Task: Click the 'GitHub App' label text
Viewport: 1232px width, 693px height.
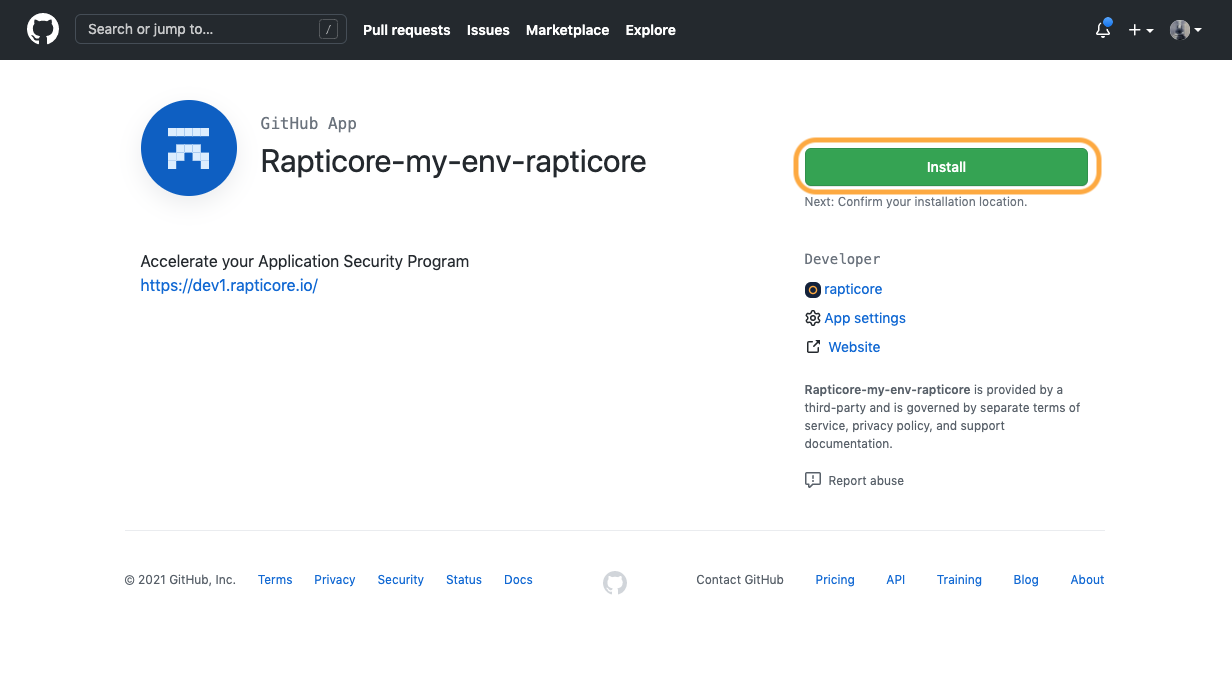Action: click(309, 124)
